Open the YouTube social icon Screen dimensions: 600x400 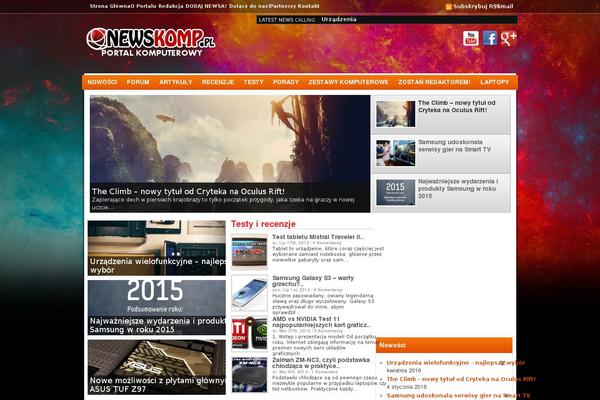pyautogui.click(x=471, y=39)
